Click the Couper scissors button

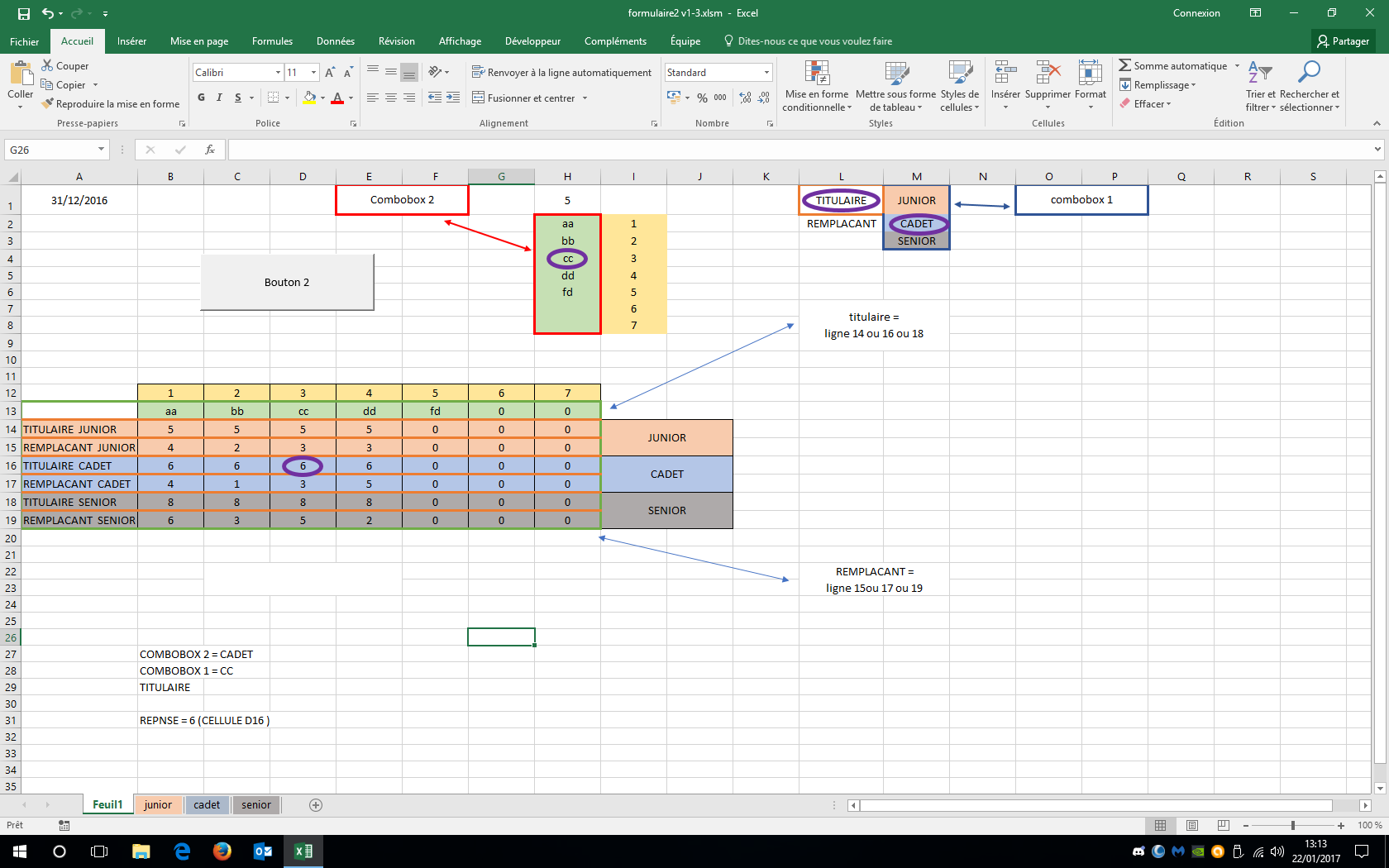pos(64,66)
